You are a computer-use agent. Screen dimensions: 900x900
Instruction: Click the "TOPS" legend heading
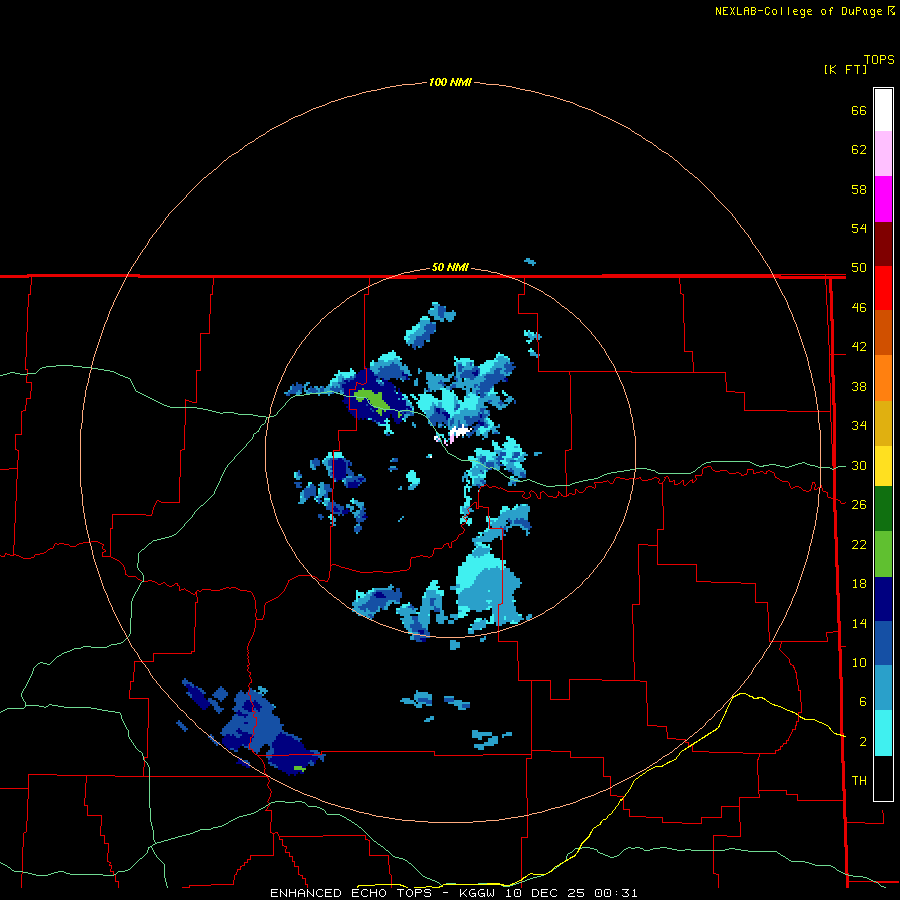[879, 60]
